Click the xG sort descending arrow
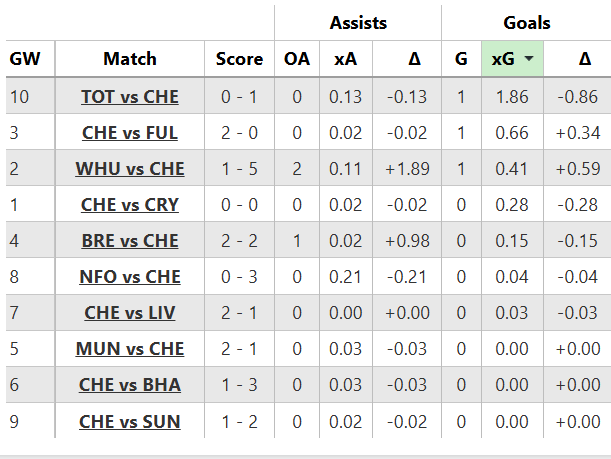This screenshot has height=459, width=611. pyautogui.click(x=527, y=59)
